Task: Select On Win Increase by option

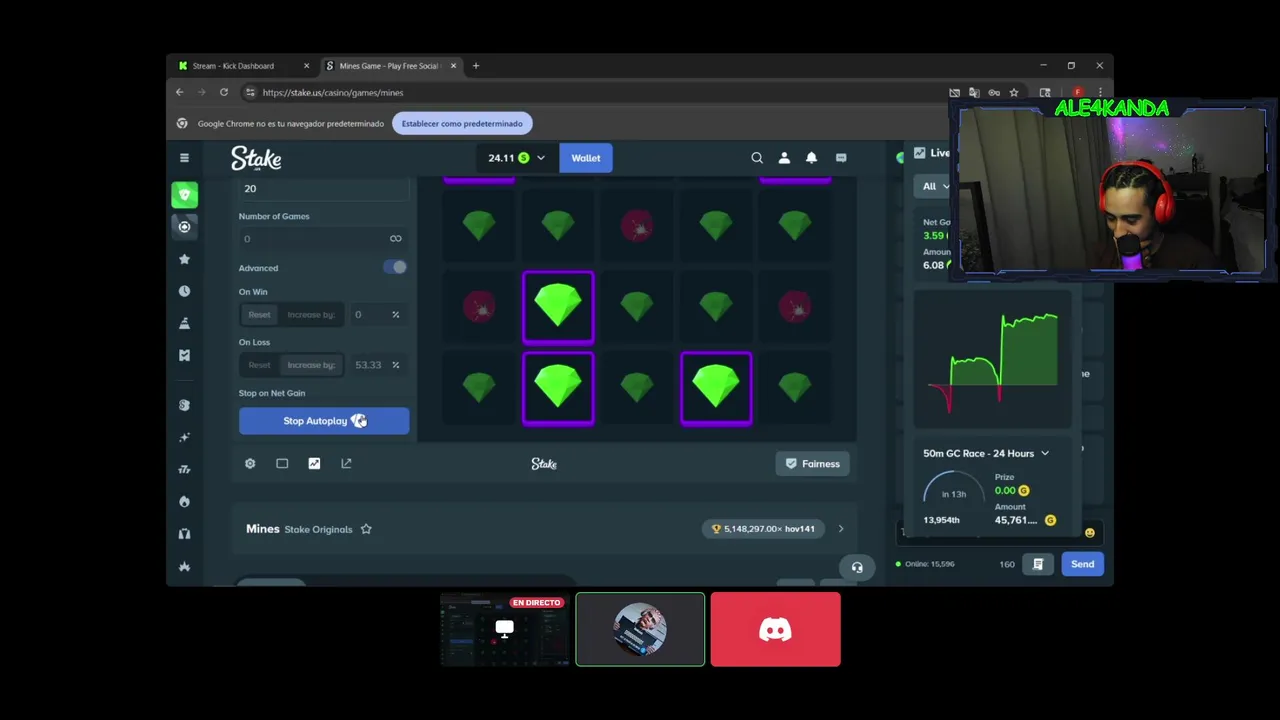Action: tap(311, 314)
